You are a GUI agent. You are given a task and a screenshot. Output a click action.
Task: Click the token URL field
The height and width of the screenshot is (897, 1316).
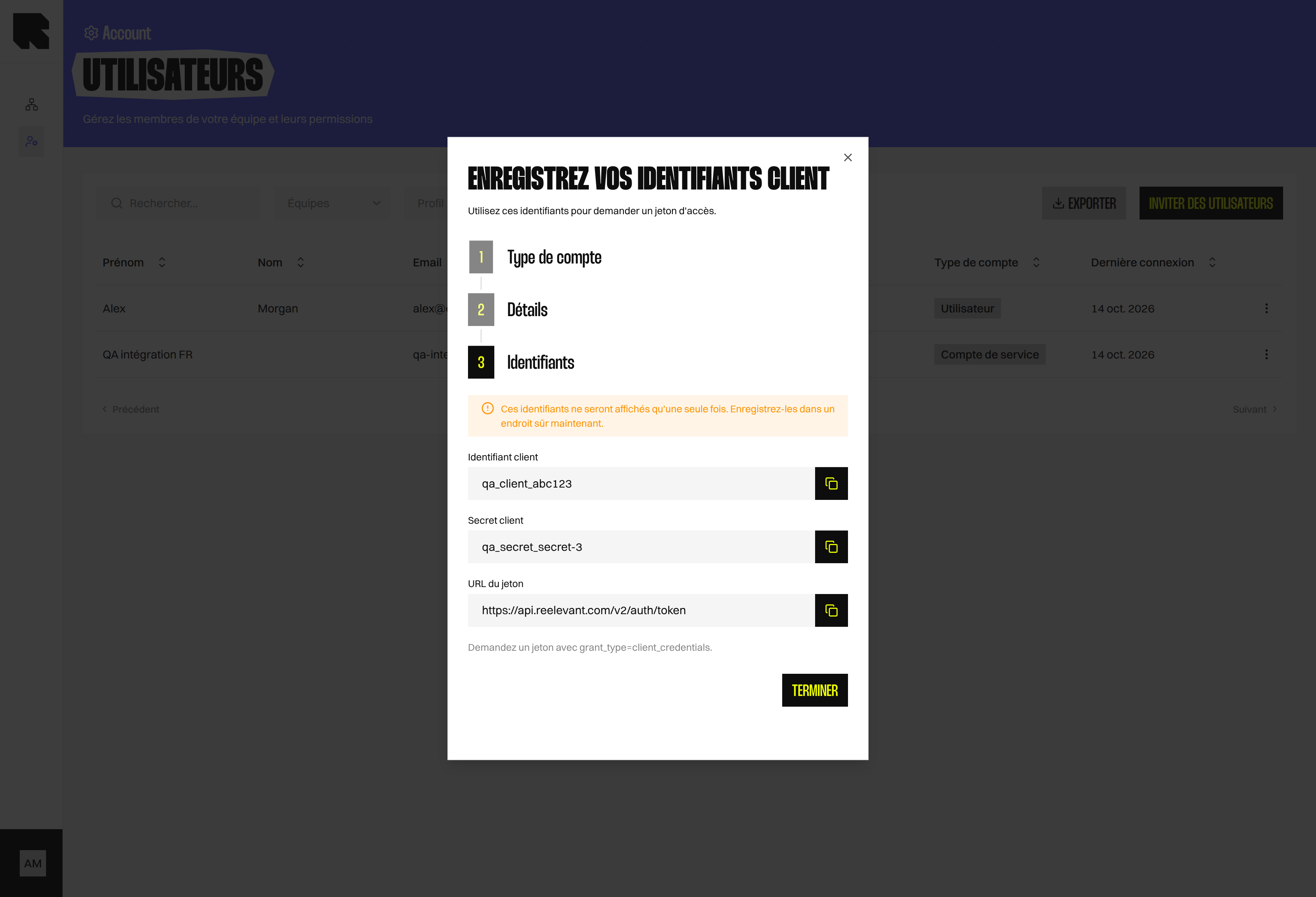click(x=641, y=610)
